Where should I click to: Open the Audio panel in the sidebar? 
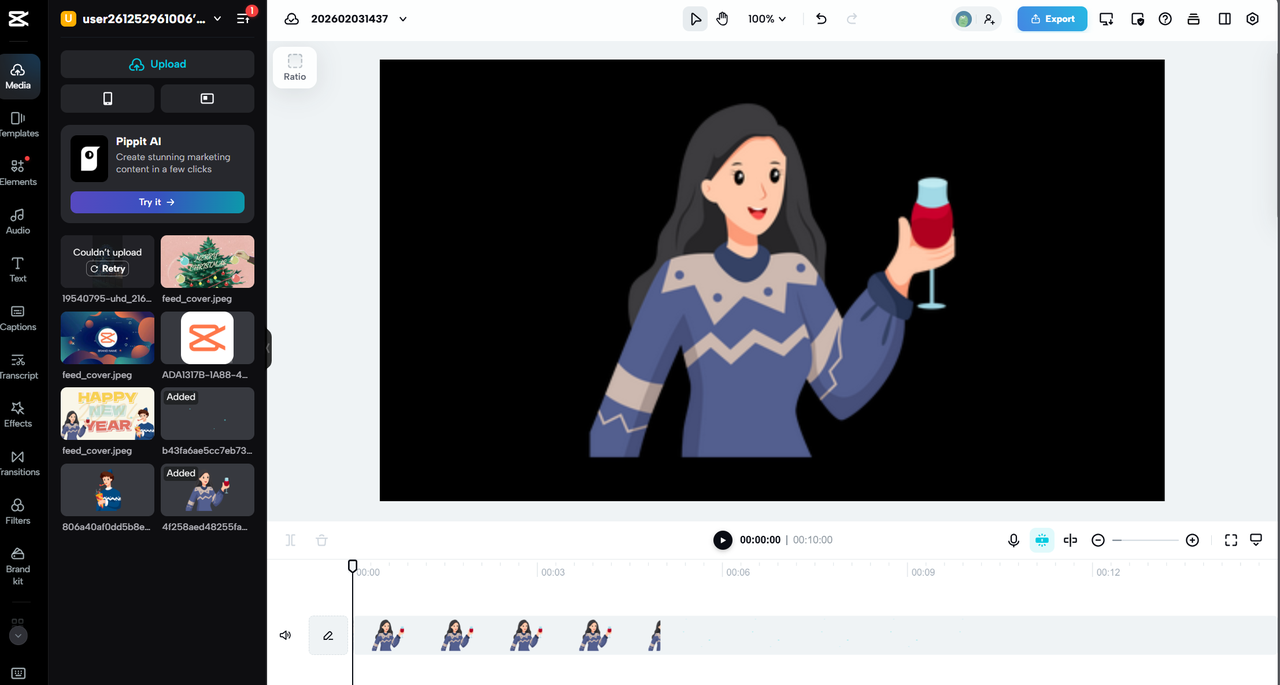click(x=17, y=221)
